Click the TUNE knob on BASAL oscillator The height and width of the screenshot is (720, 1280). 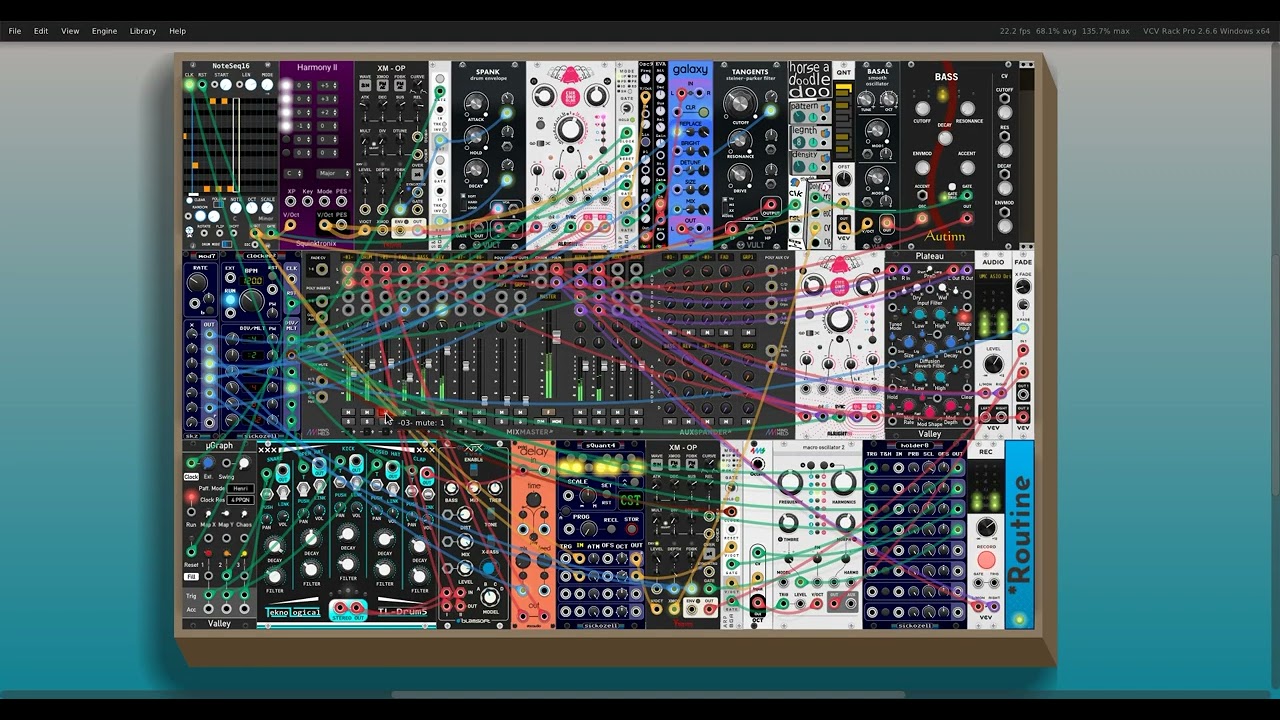pyautogui.click(x=865, y=99)
